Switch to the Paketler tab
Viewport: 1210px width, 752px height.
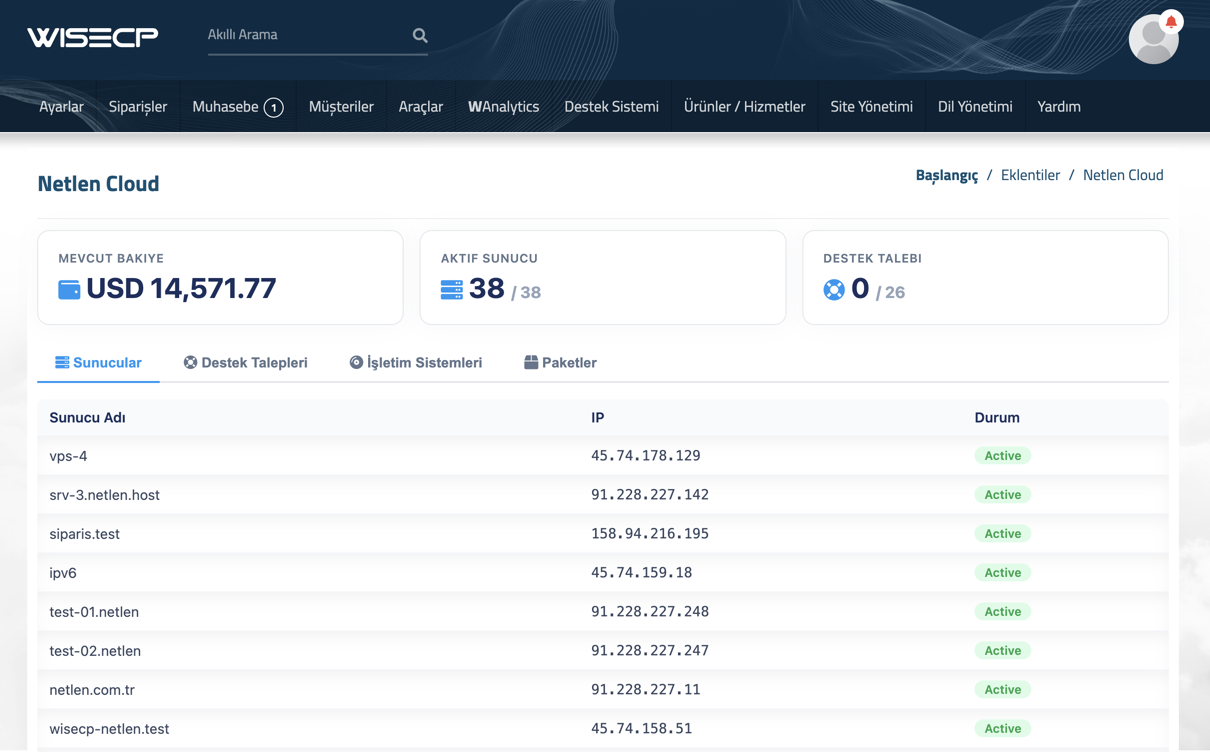tap(560, 362)
